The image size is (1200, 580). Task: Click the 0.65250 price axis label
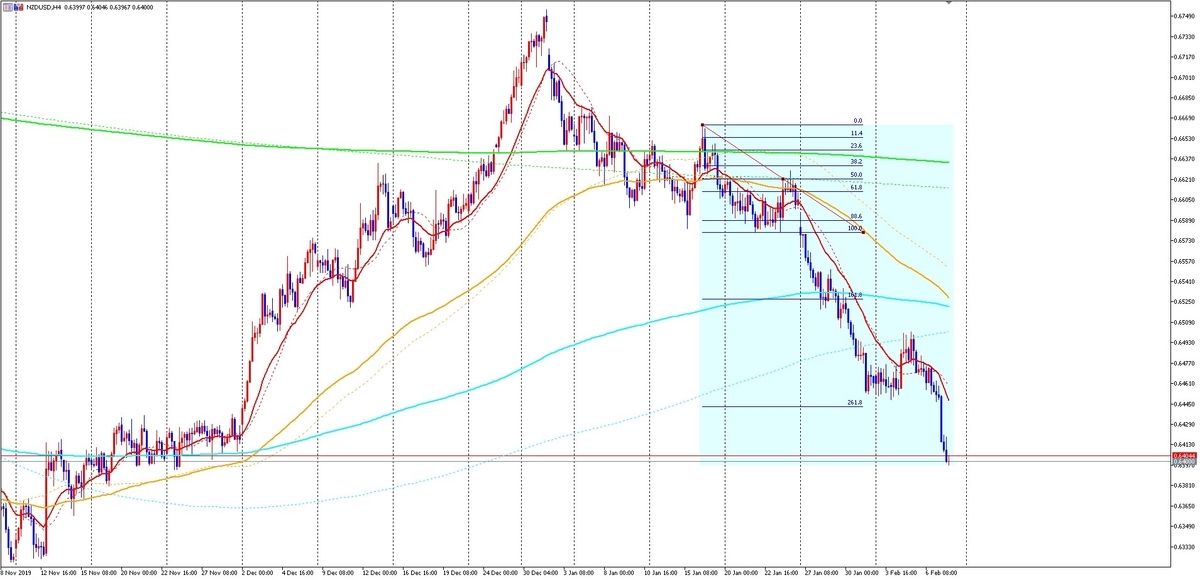(x=1184, y=302)
